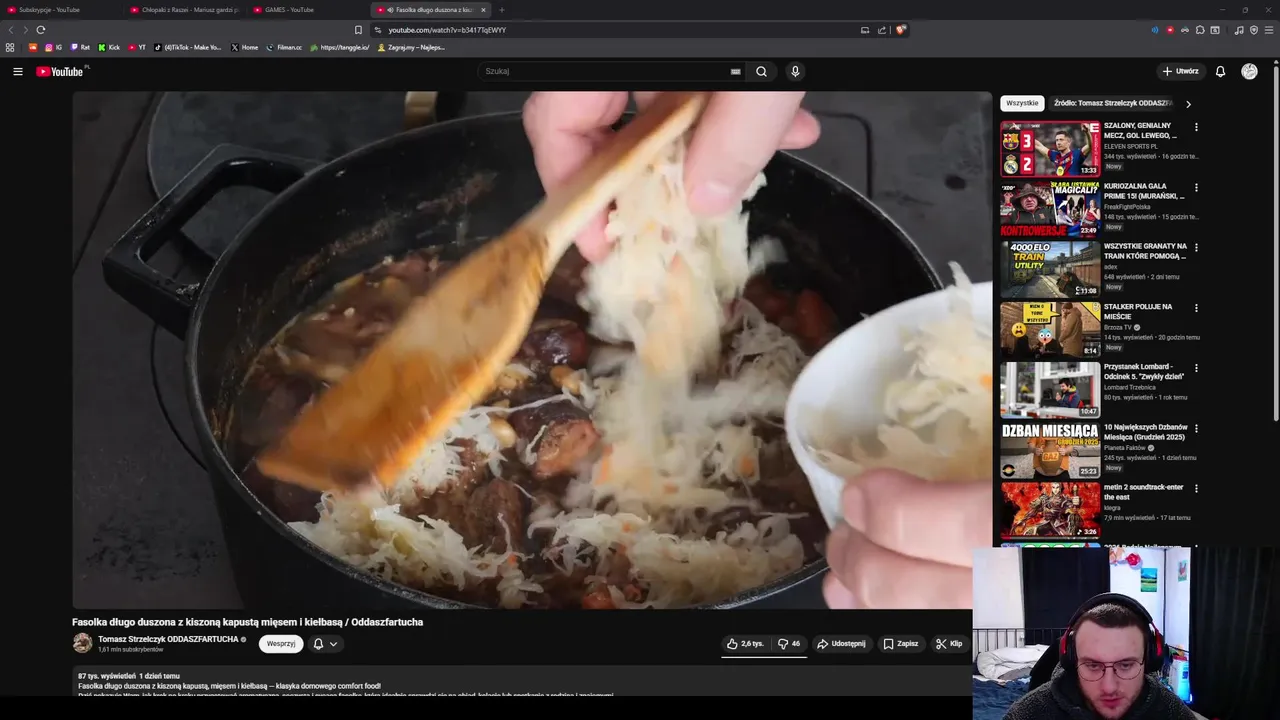Open site information icon left of URL

point(378,30)
